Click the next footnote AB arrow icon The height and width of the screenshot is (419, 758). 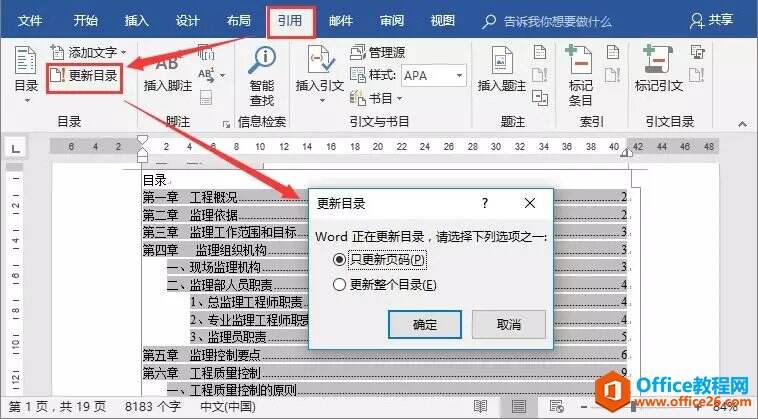207,75
